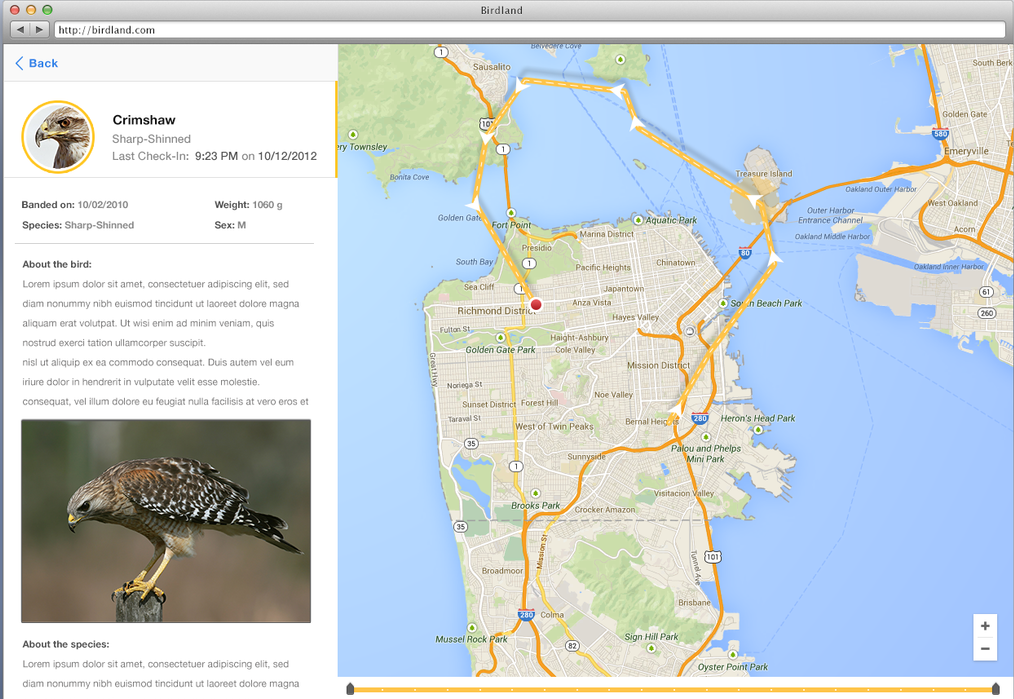Click the I-280 shield near Colma
The image size is (1014, 699).
[526, 614]
